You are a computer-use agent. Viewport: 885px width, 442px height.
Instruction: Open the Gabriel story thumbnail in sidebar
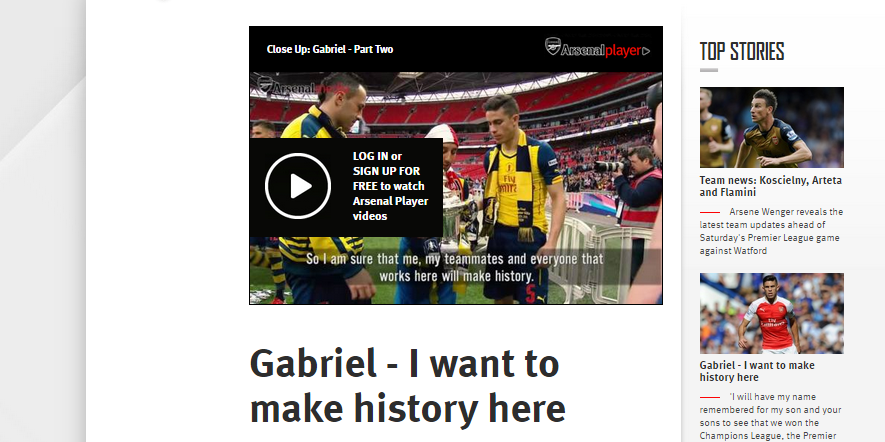pos(772,313)
